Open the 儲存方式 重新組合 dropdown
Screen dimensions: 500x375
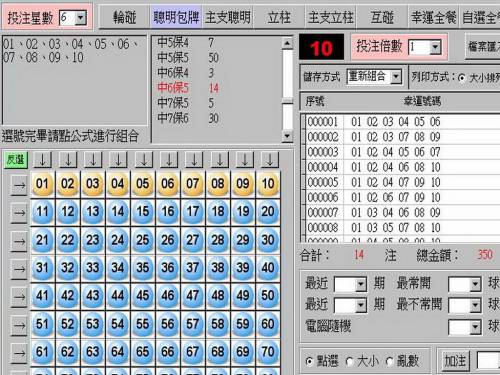[x=395, y=77]
